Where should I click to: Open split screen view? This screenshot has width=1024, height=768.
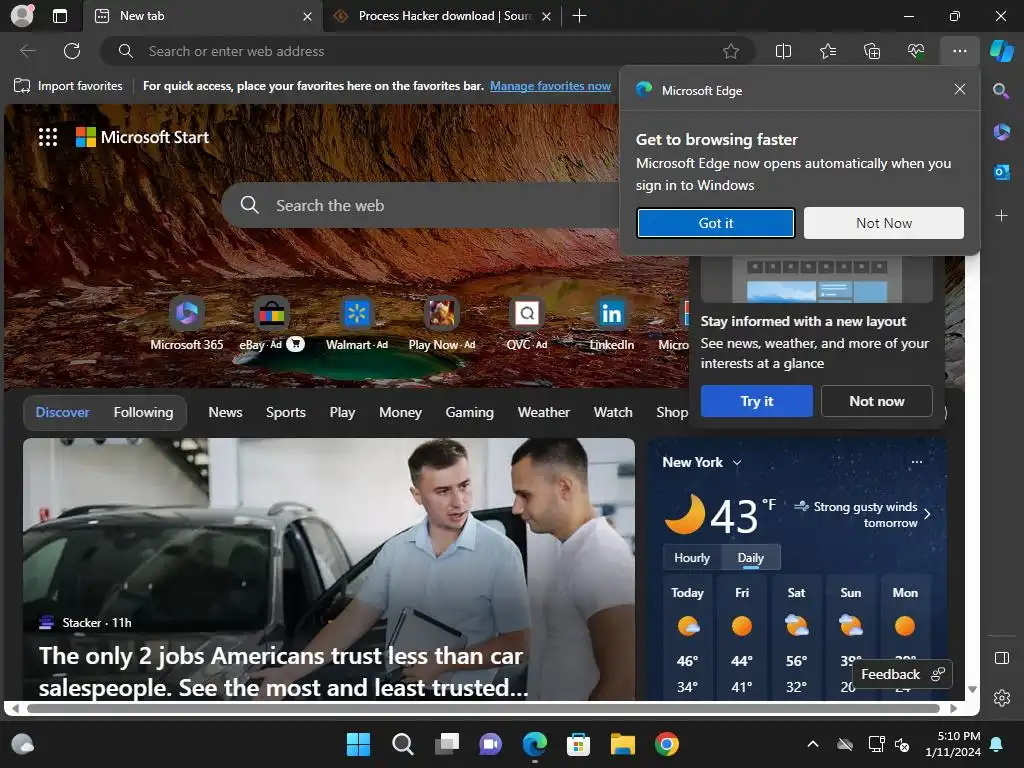[x=783, y=51]
